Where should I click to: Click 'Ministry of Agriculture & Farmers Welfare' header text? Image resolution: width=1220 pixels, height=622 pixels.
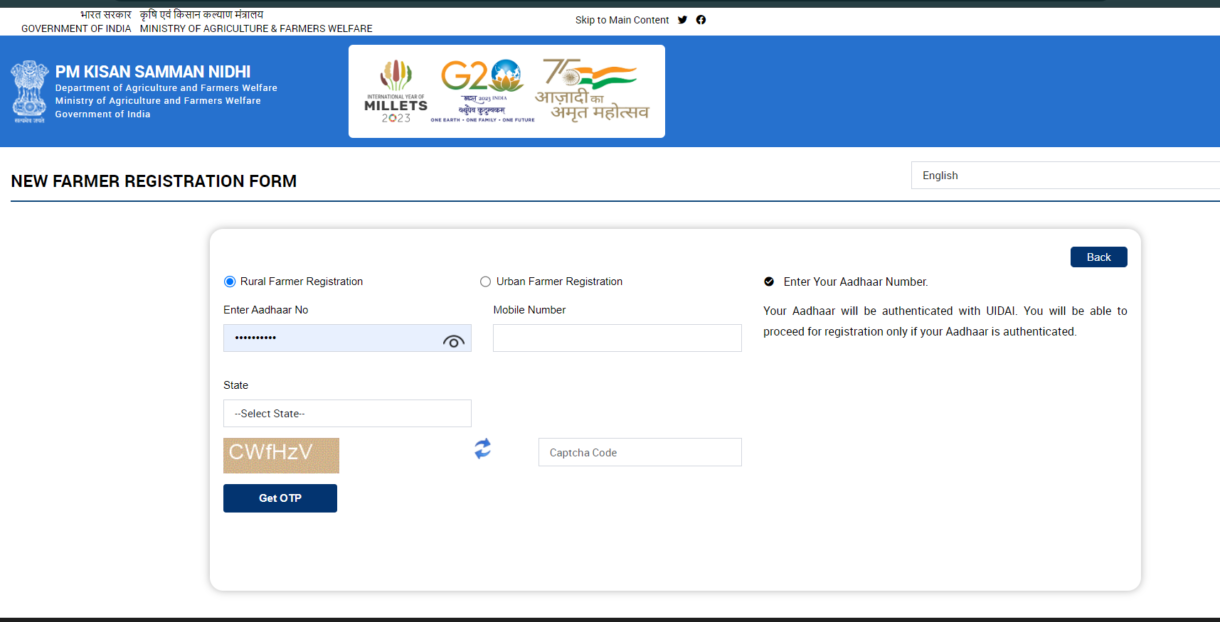[x=256, y=29]
